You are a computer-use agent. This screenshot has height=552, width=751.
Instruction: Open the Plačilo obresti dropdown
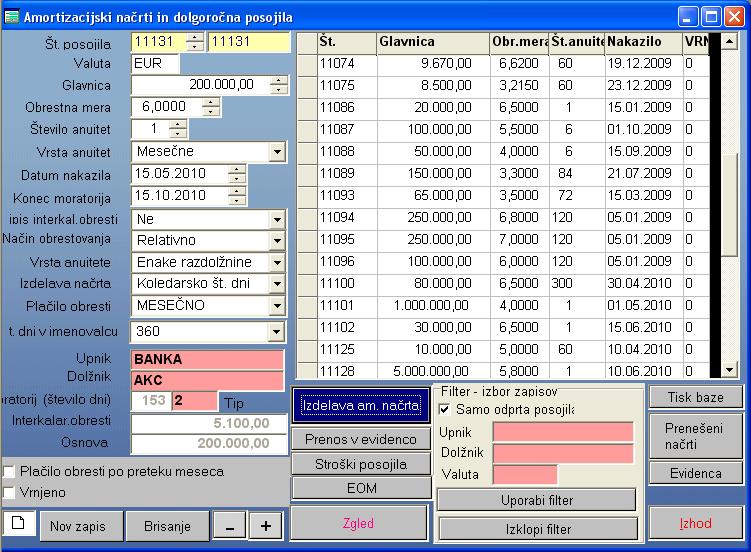[277, 306]
